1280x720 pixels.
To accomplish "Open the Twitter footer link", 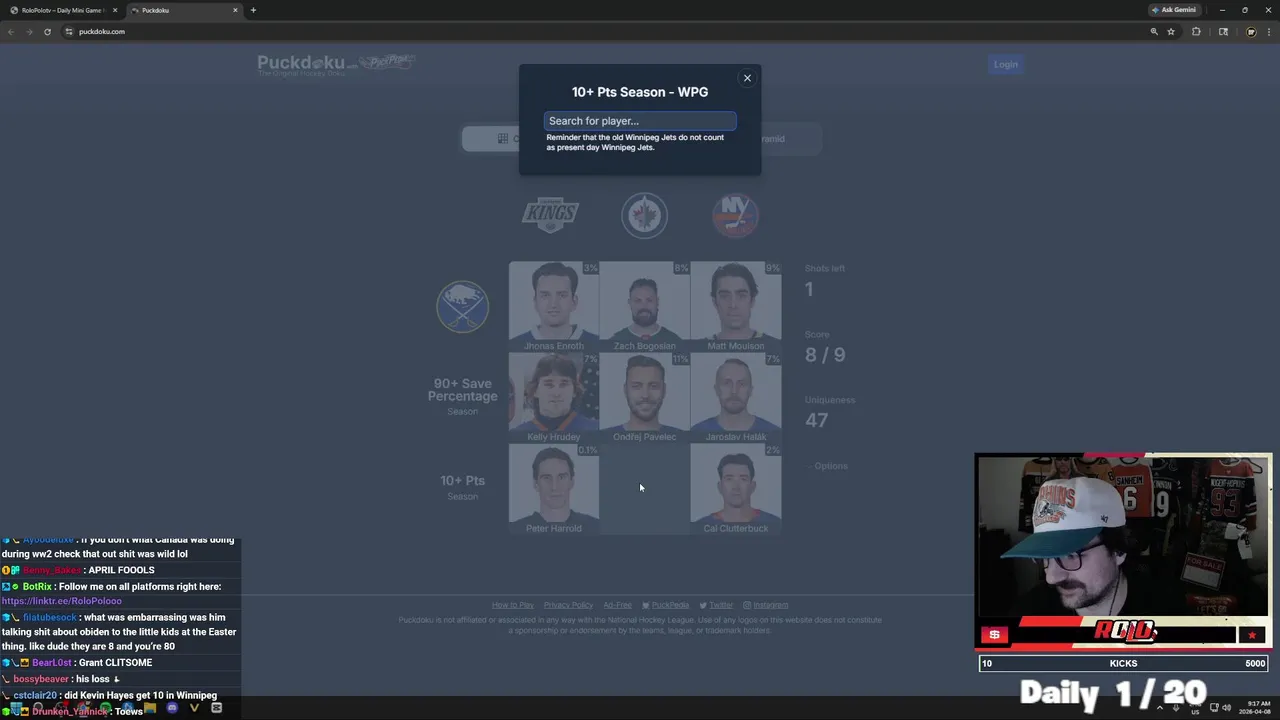I will 716,605.
